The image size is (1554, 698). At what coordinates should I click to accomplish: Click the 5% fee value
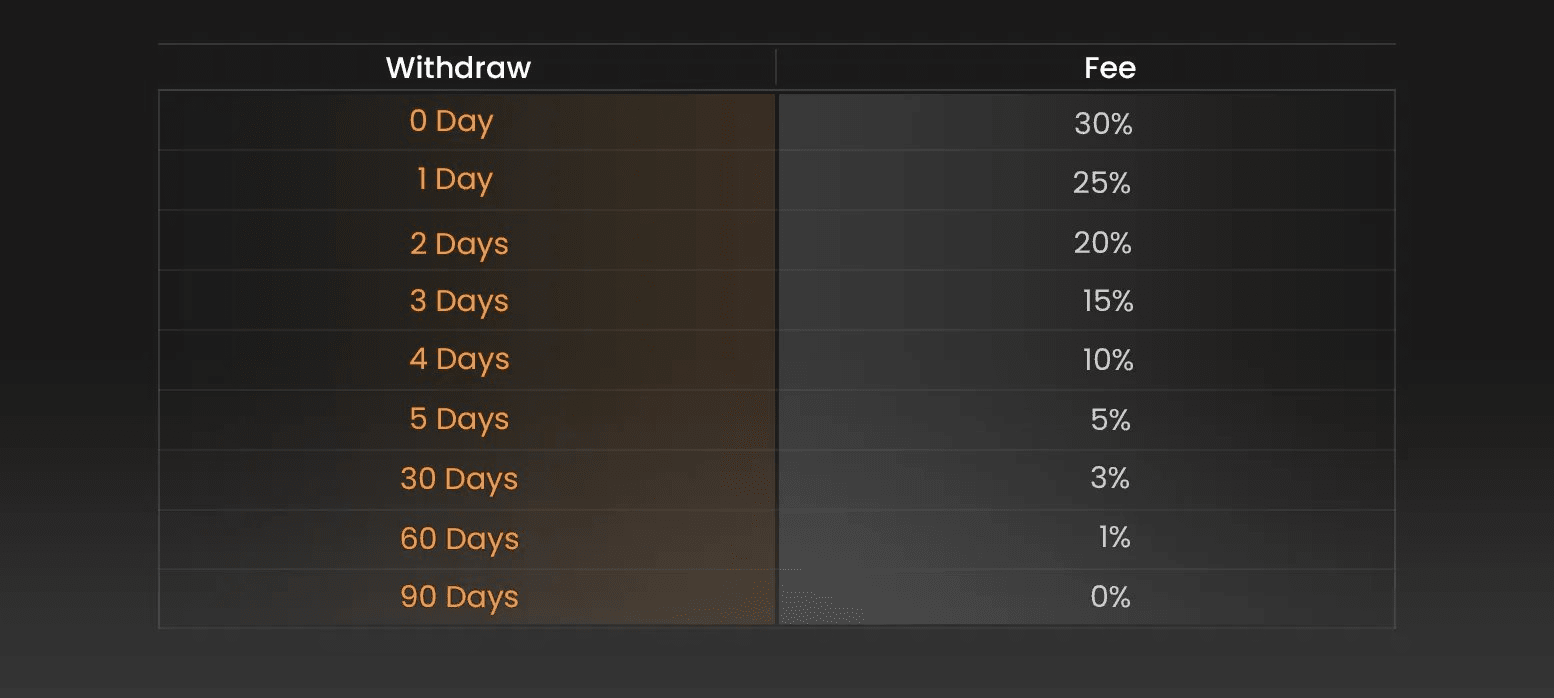[1111, 420]
